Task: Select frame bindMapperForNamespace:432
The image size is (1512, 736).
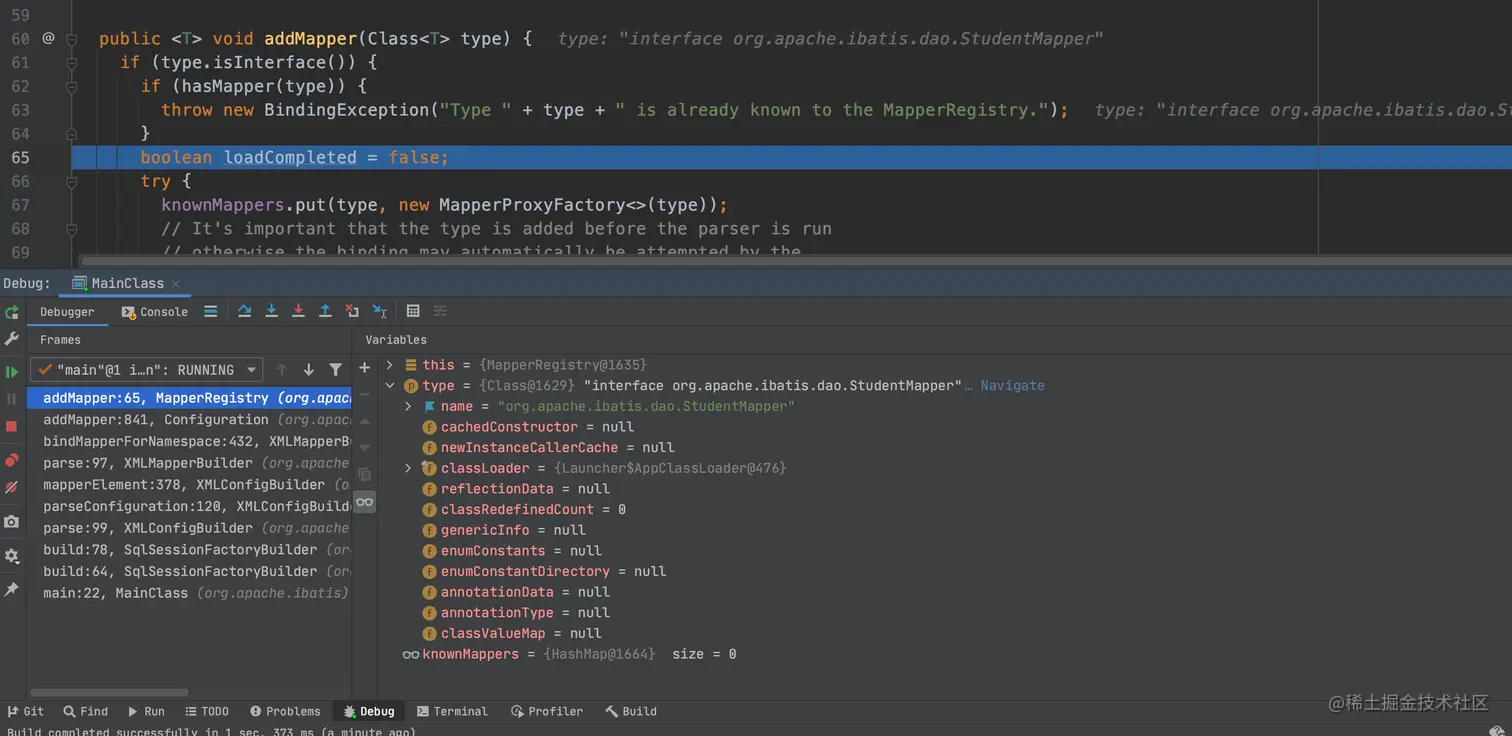Action: click(x=190, y=441)
